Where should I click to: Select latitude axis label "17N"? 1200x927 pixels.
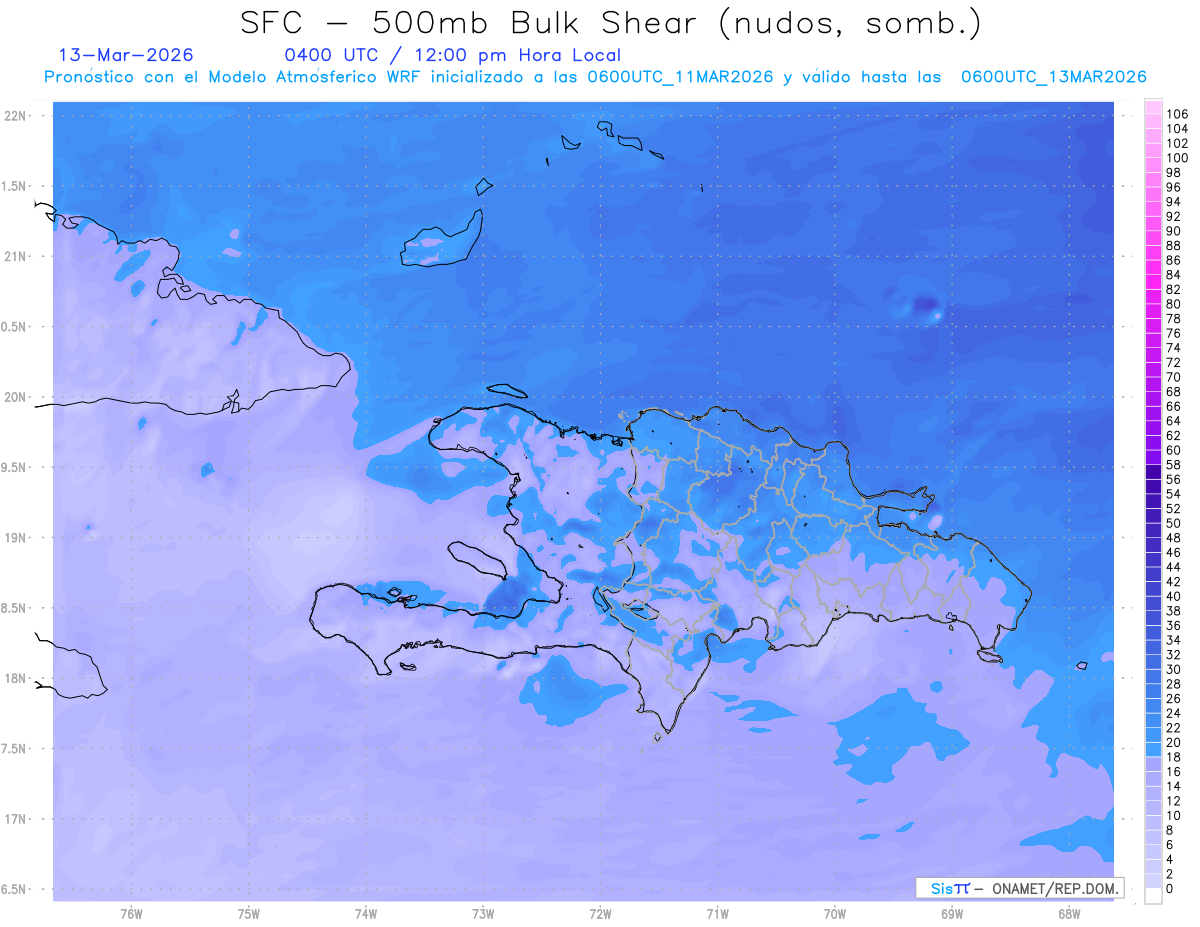17,819
